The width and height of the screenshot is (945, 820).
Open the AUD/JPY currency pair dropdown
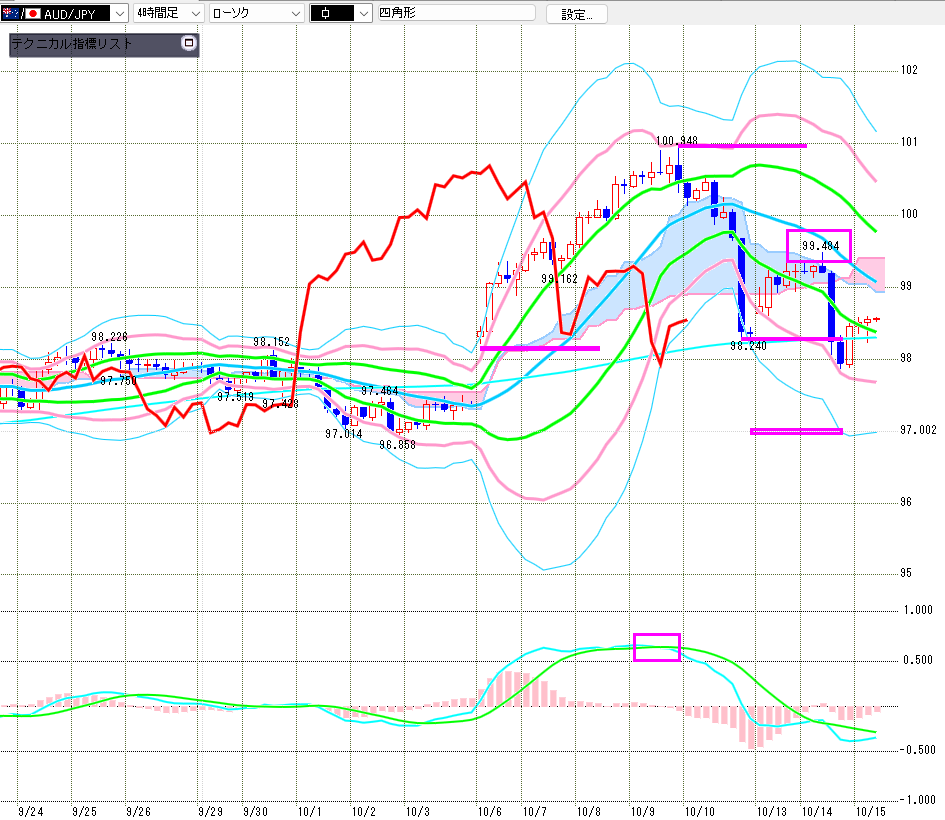(x=120, y=14)
